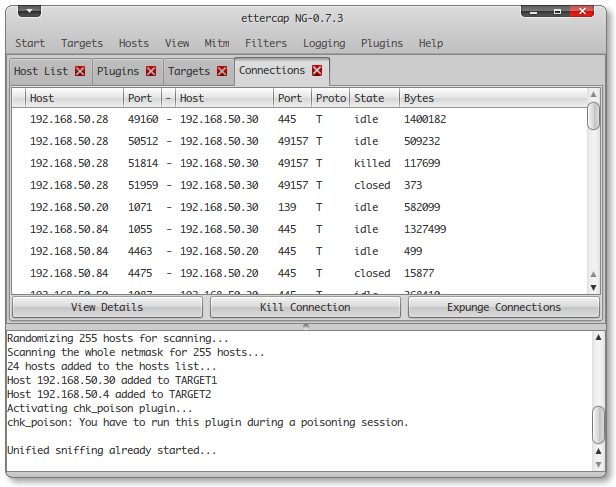Click Expunge Connections button
616x487 pixels.
pyautogui.click(x=504, y=307)
